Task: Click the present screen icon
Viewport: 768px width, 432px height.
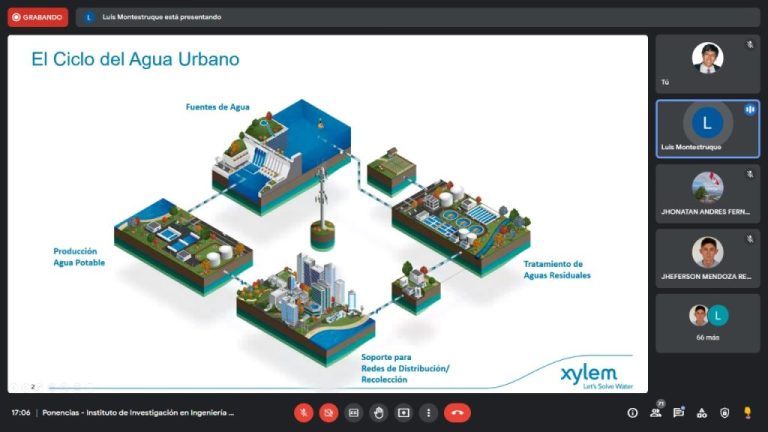Action: tap(404, 412)
